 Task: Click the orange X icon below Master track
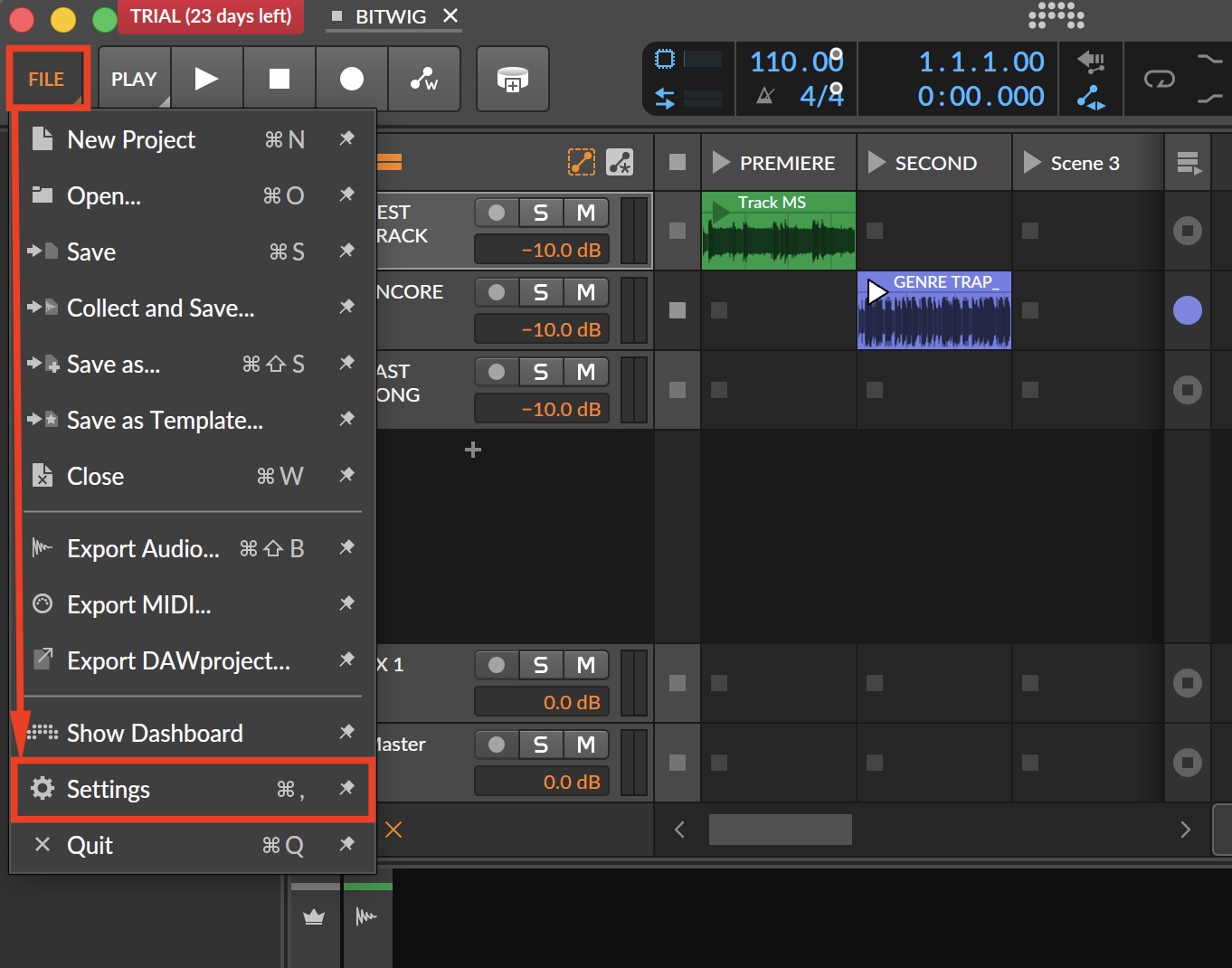point(393,830)
